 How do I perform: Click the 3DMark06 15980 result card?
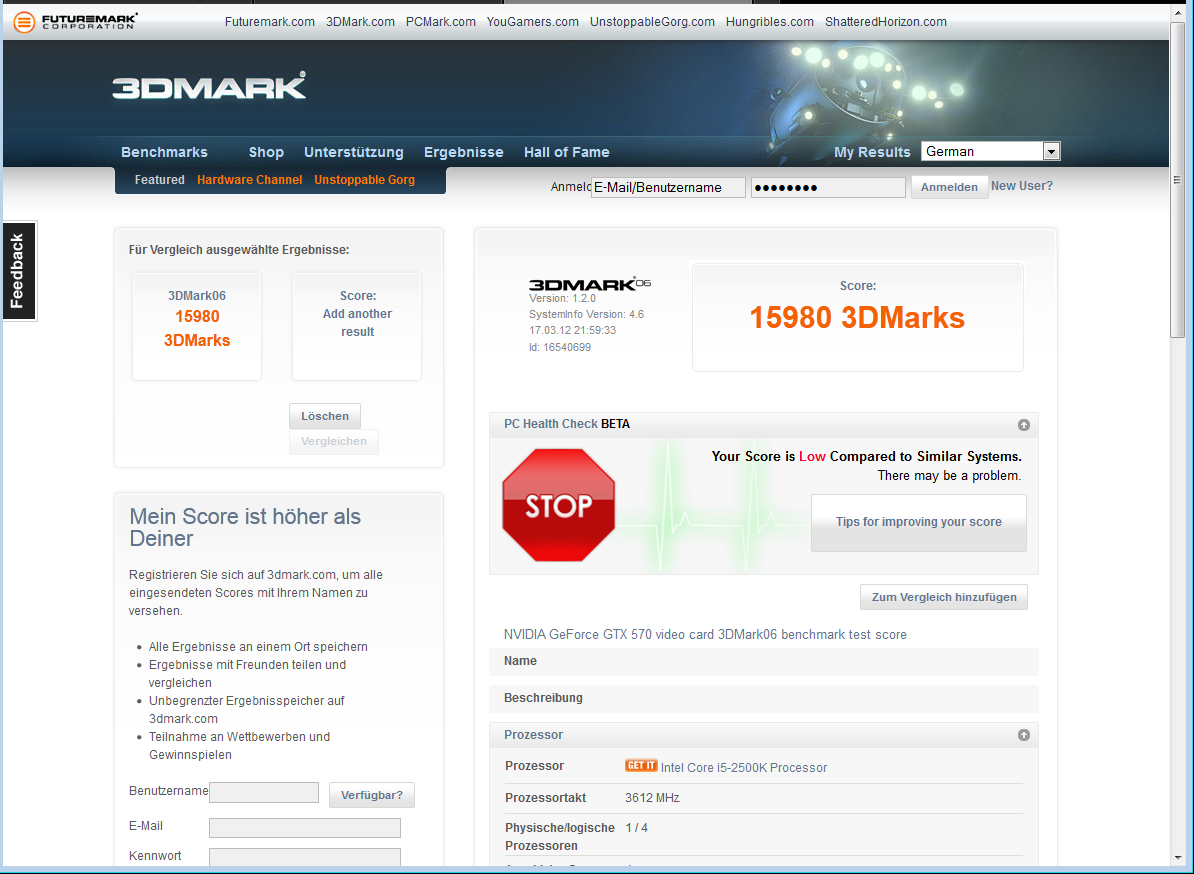coord(196,326)
